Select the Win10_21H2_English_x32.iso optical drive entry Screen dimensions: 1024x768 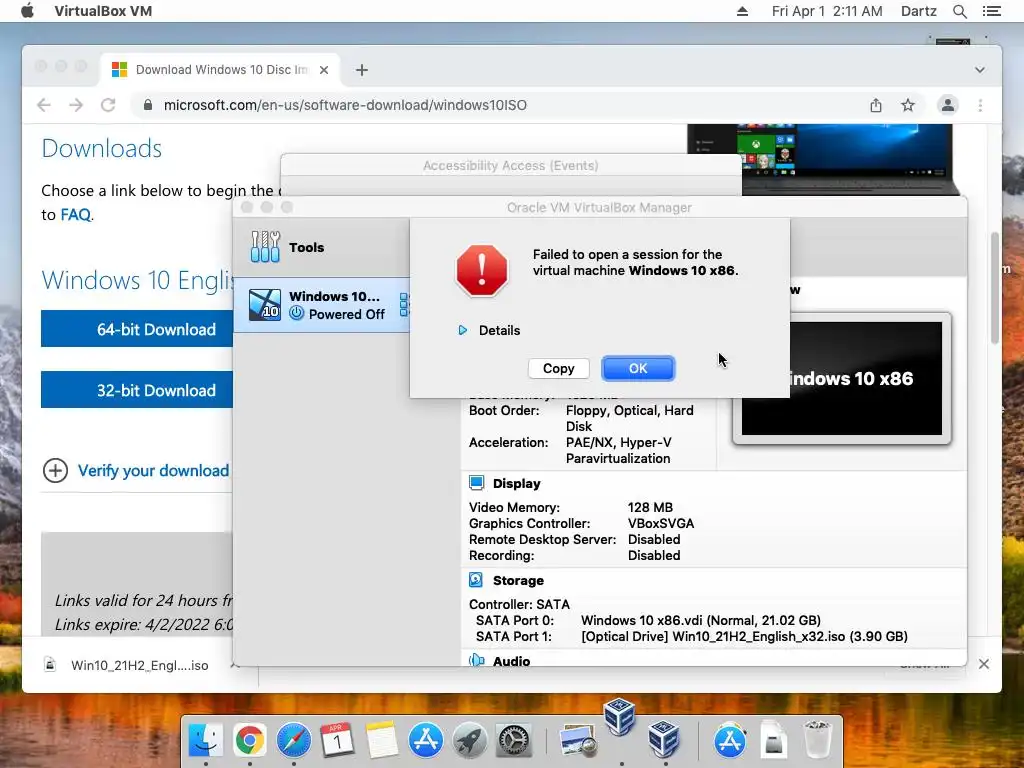coord(744,636)
